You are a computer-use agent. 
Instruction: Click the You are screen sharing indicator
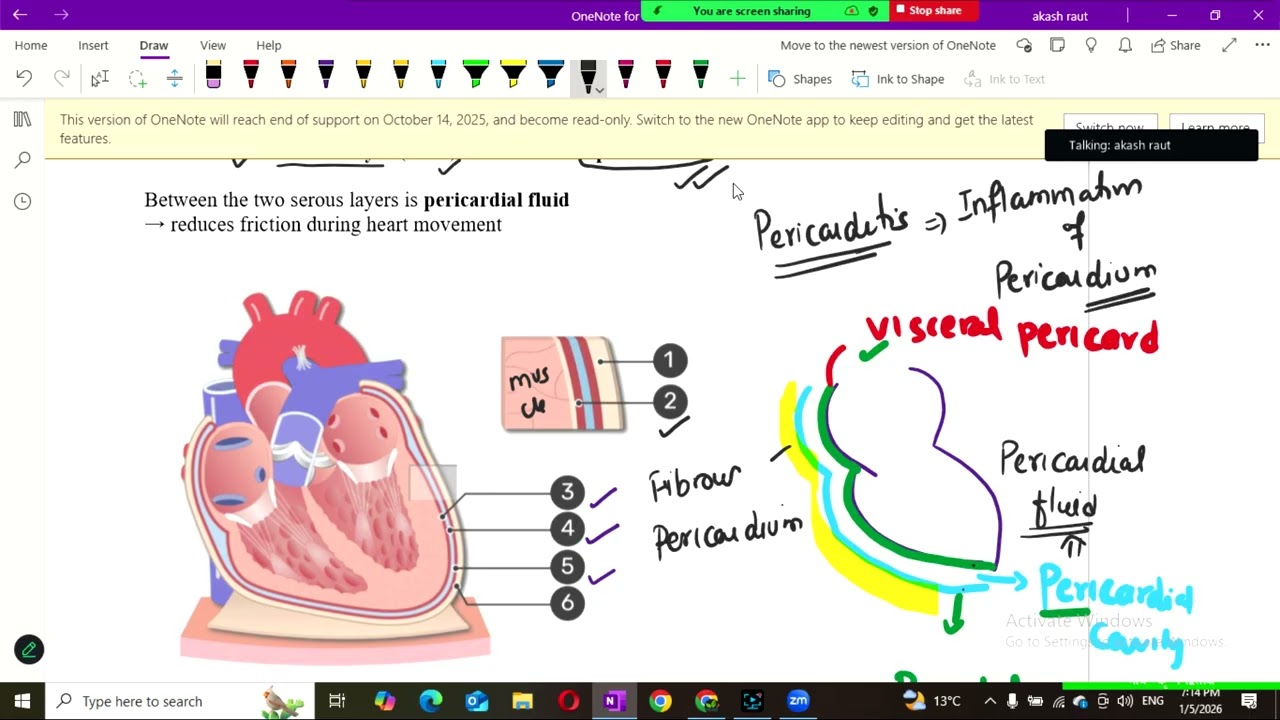[x=751, y=11]
